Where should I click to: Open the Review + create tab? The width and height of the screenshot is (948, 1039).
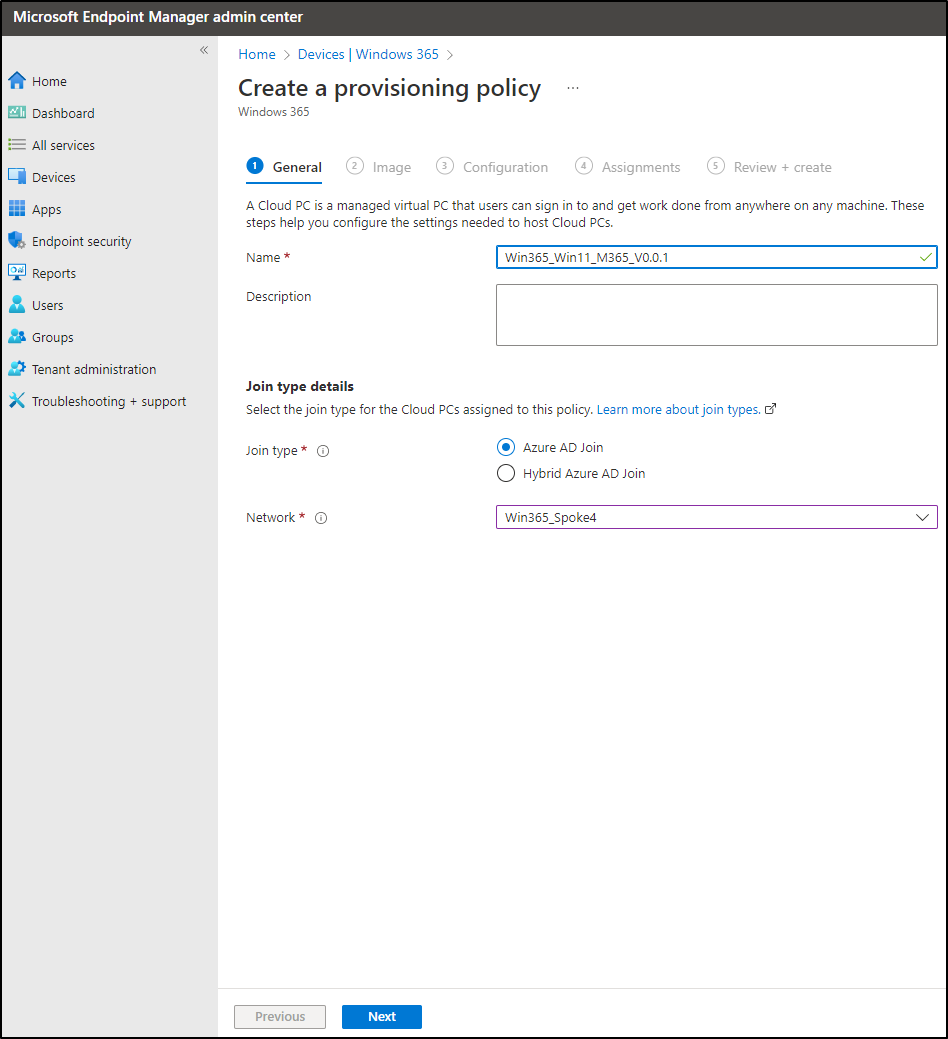pos(770,167)
